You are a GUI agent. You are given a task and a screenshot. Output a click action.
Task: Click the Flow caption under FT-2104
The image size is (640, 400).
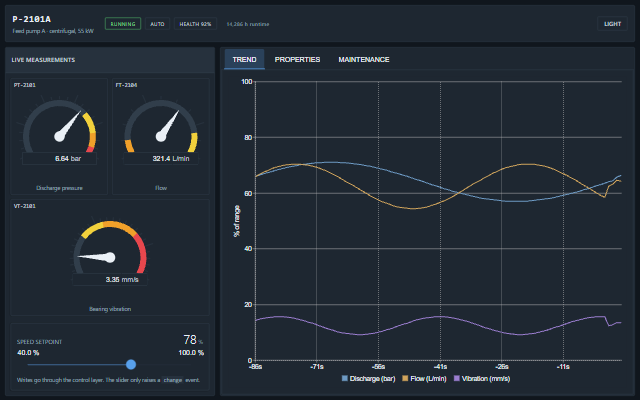click(161, 188)
